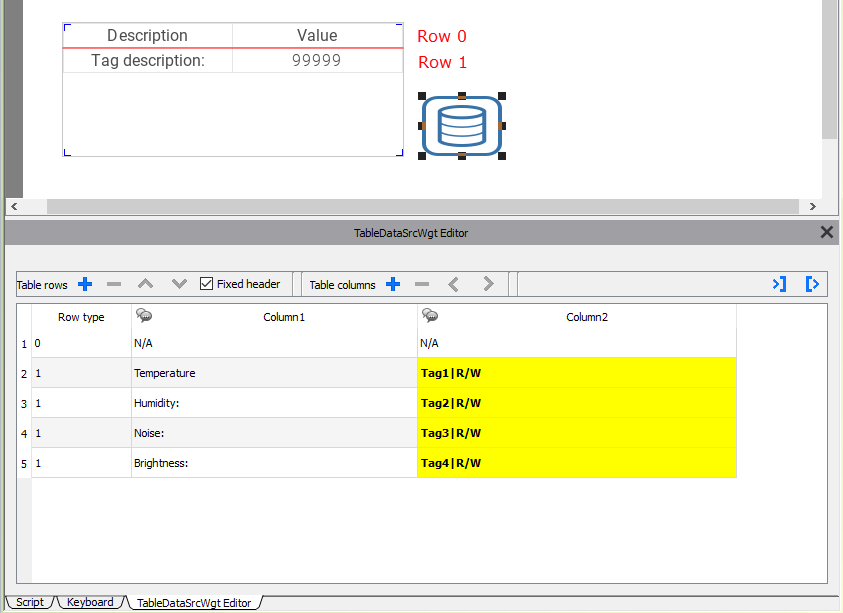
Task: Toggle the Fixed header checkbox
Action: [207, 285]
